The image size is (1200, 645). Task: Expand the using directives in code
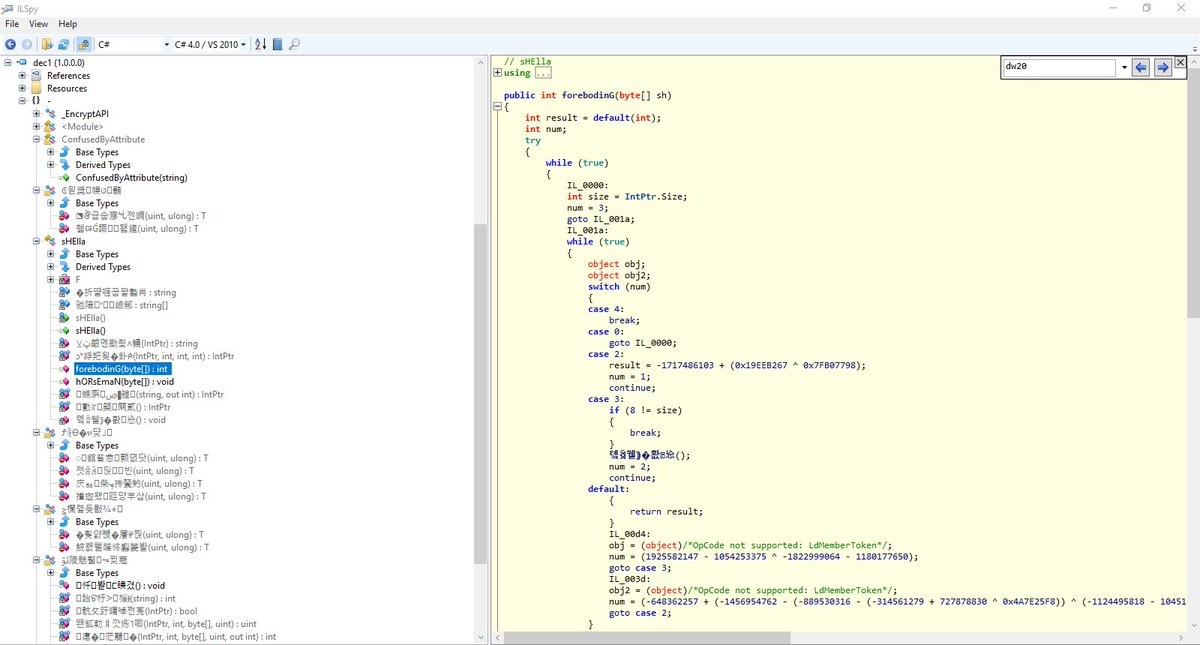point(498,73)
